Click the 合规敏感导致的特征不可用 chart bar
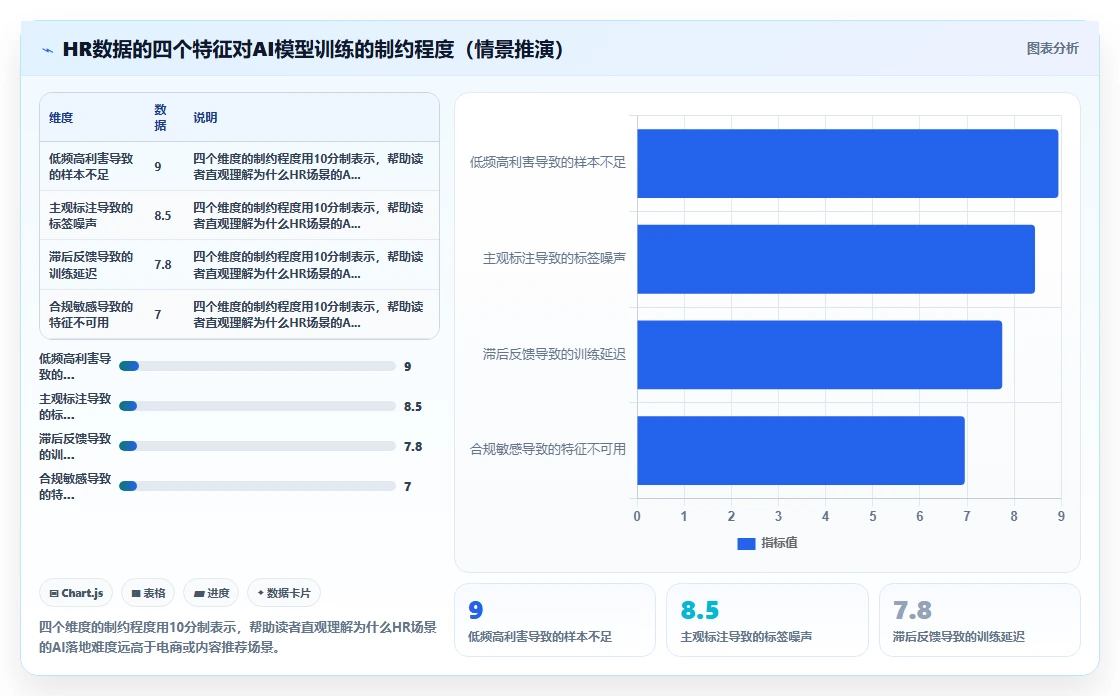This screenshot has height=696, width=1120. [x=801, y=451]
